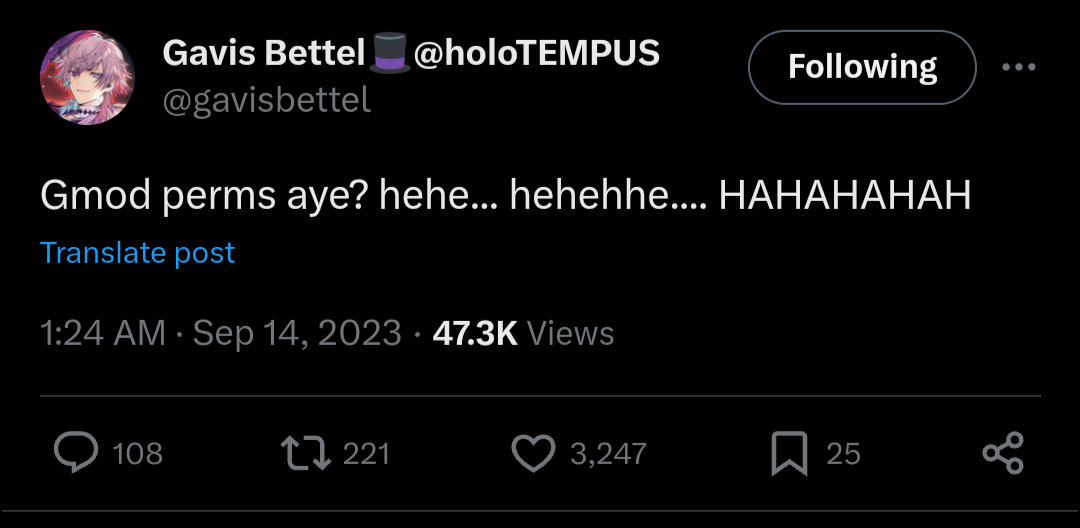The image size is (1080, 528).
Task: View the 47.3K Views analytics
Action: (523, 333)
